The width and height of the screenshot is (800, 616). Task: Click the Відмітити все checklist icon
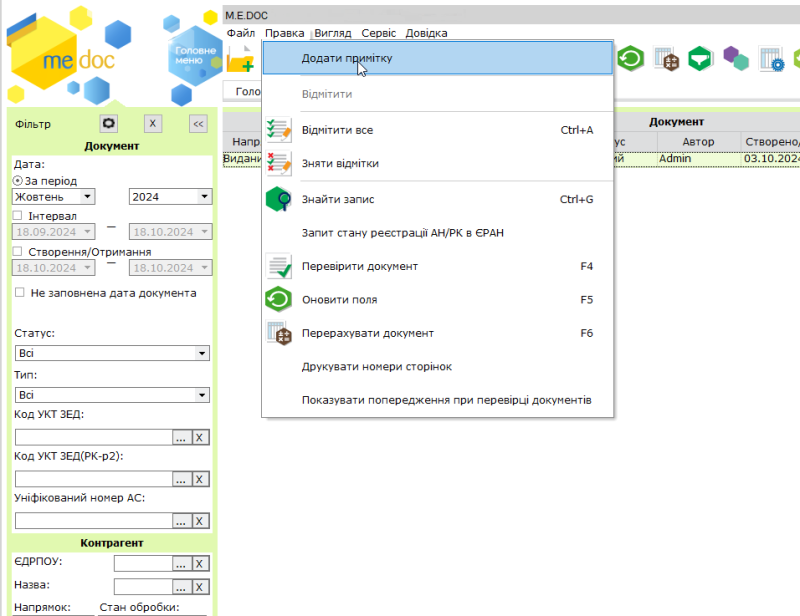tap(279, 130)
